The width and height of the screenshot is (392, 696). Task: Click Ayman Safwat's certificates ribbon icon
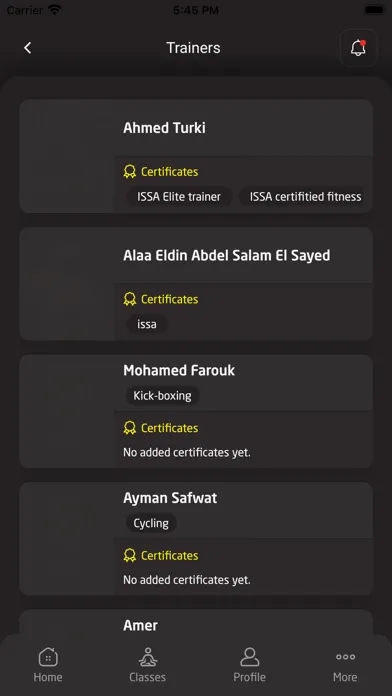click(x=130, y=555)
